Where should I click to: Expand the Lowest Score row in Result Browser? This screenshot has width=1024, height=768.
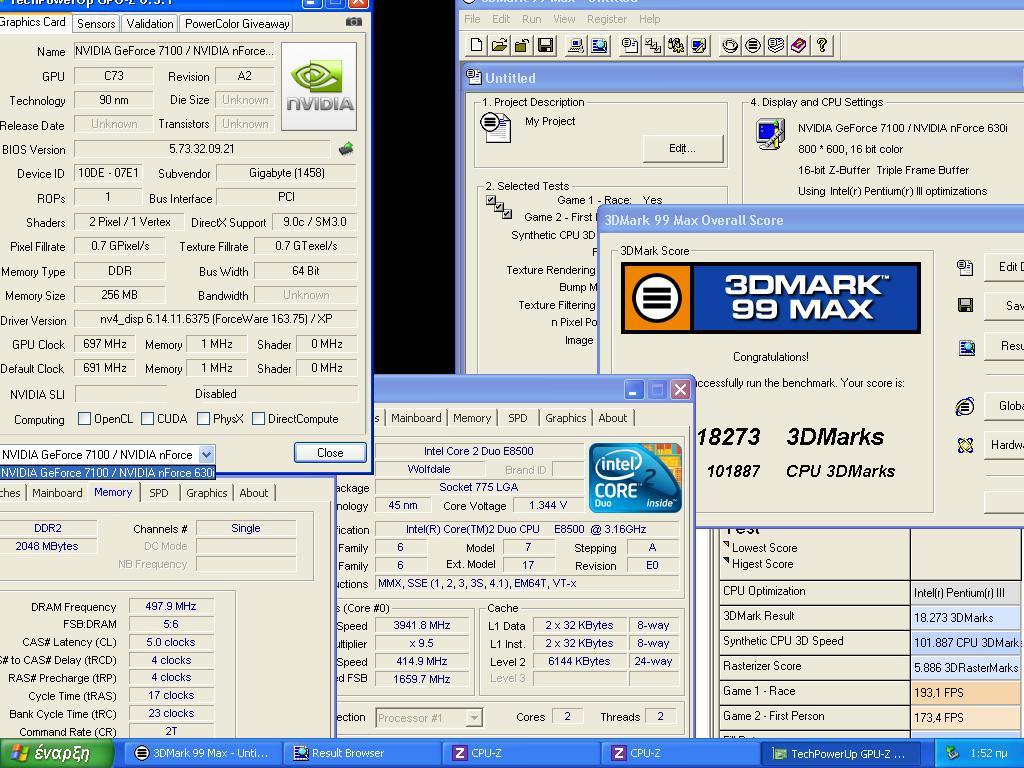tap(726, 545)
